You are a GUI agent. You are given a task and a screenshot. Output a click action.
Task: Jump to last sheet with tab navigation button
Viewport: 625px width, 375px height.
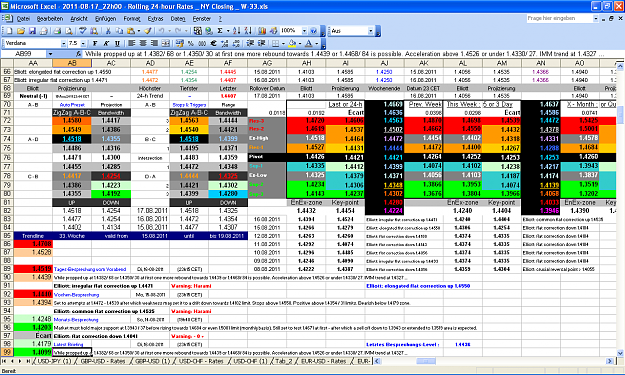[28, 361]
